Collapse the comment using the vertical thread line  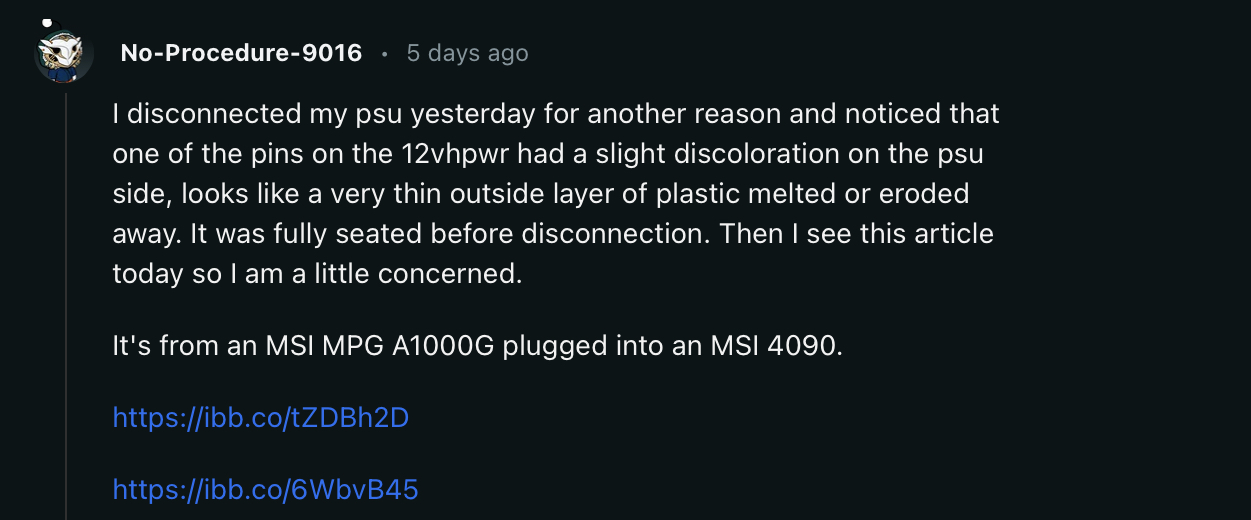(66, 300)
